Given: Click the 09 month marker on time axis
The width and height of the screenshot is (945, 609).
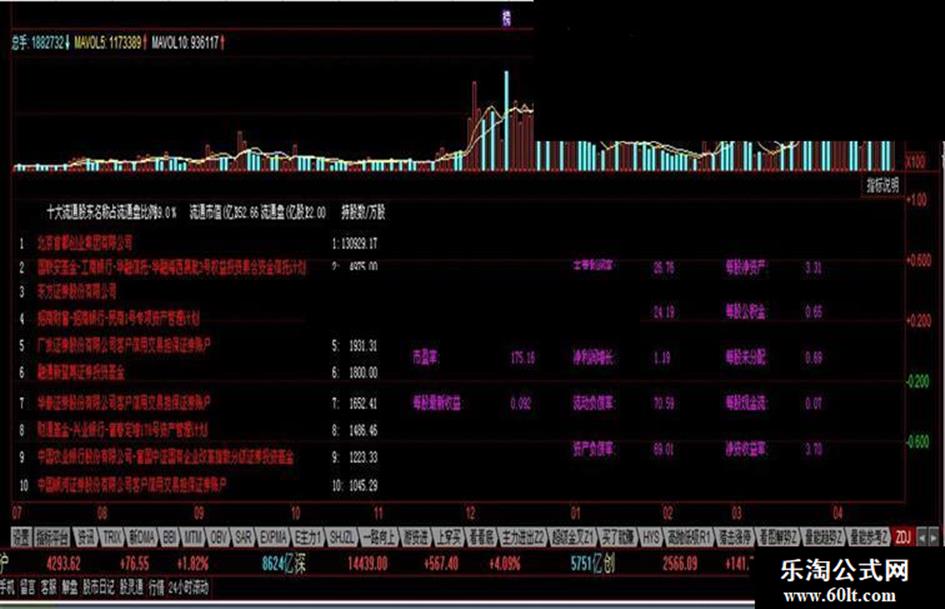Looking at the screenshot, I should point(199,513).
